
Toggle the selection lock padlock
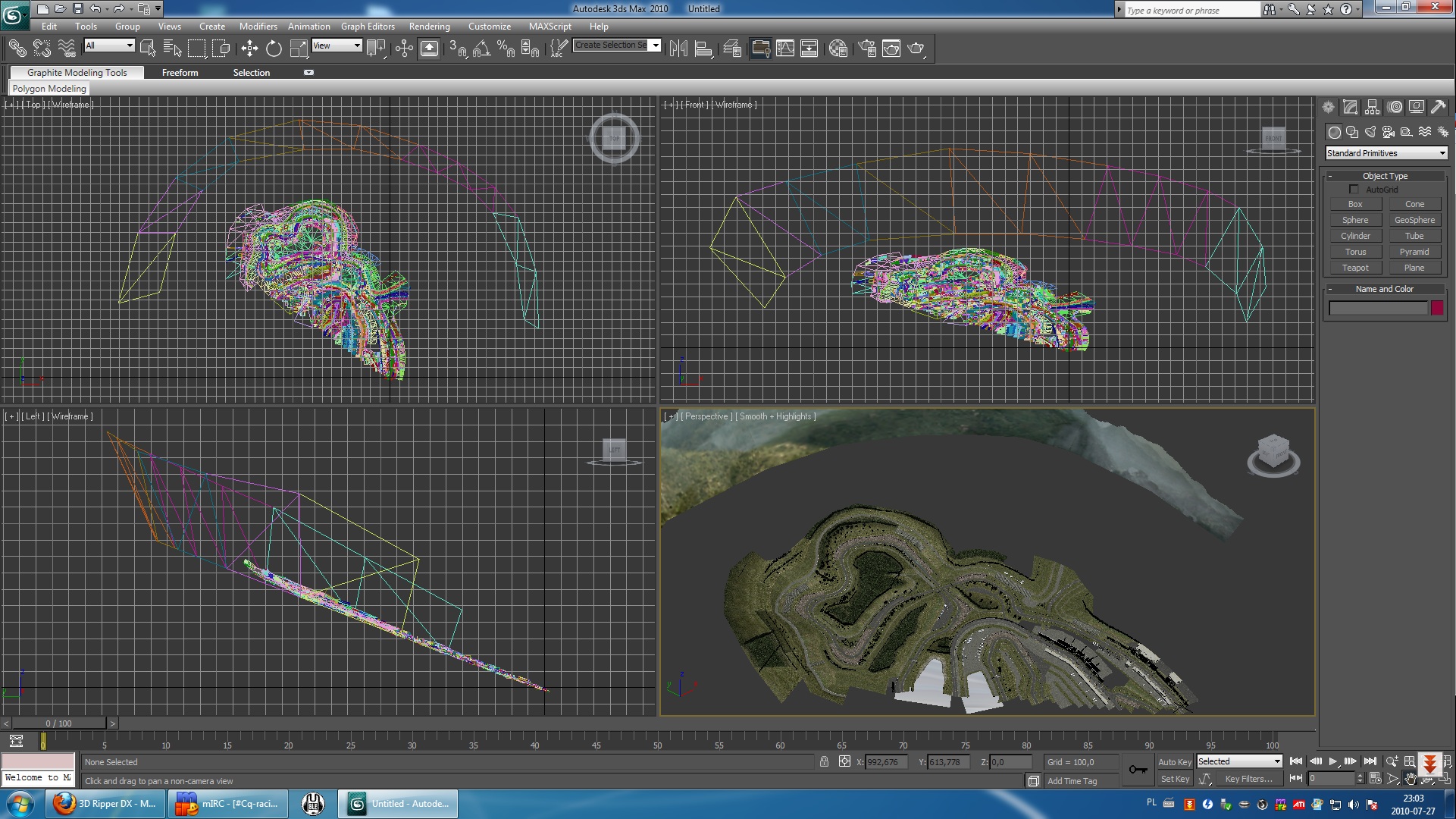pos(824,761)
